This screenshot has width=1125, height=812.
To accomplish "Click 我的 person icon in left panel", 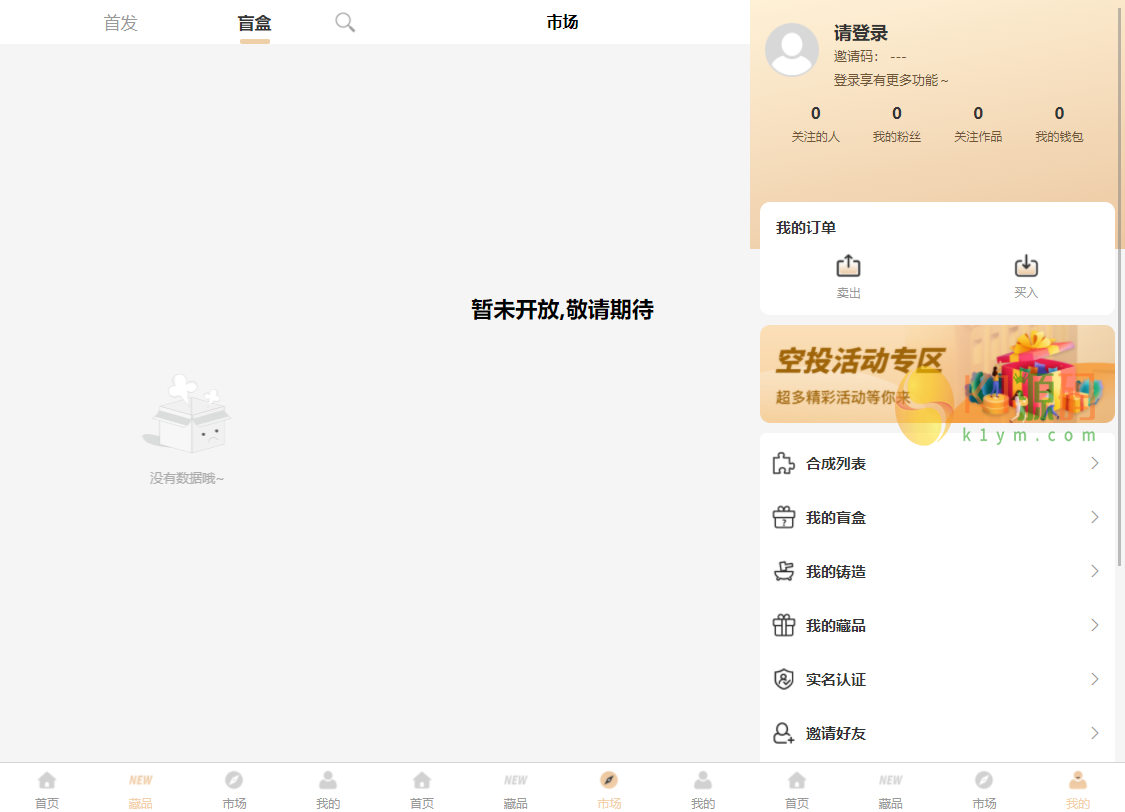I will tap(328, 780).
